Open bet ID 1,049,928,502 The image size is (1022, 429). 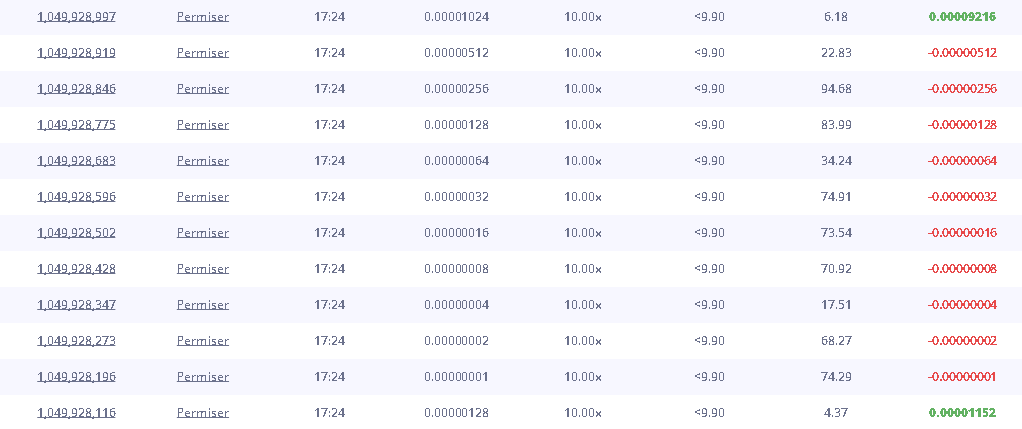[76, 233]
